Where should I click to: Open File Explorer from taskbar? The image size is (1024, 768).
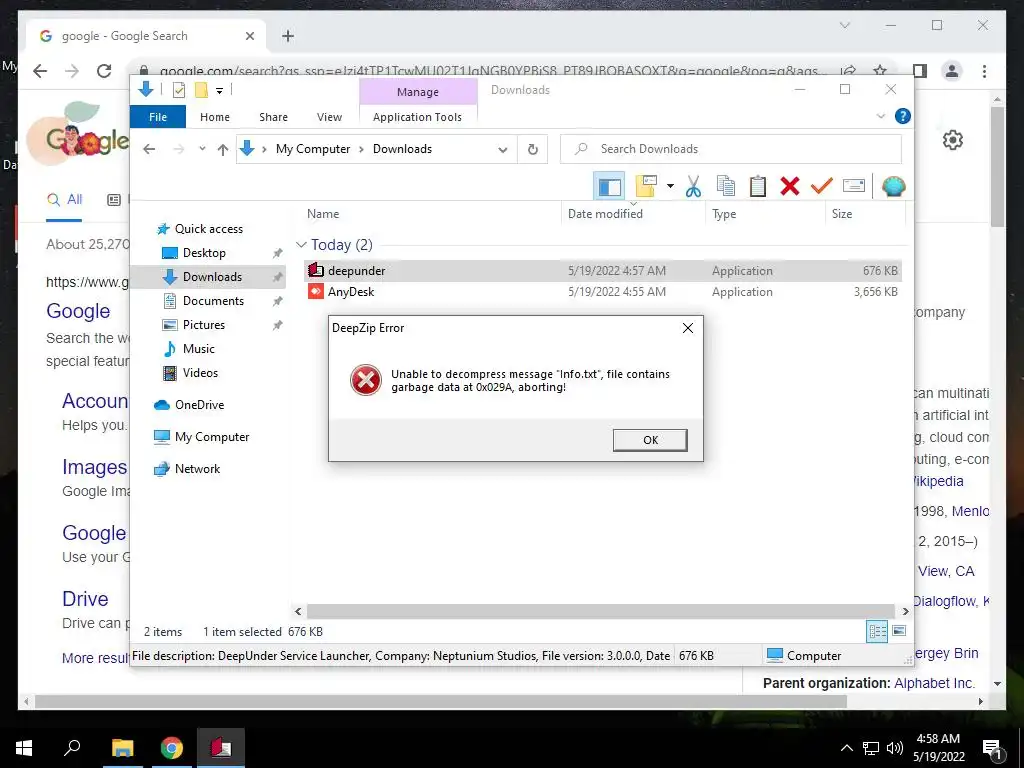(x=122, y=748)
